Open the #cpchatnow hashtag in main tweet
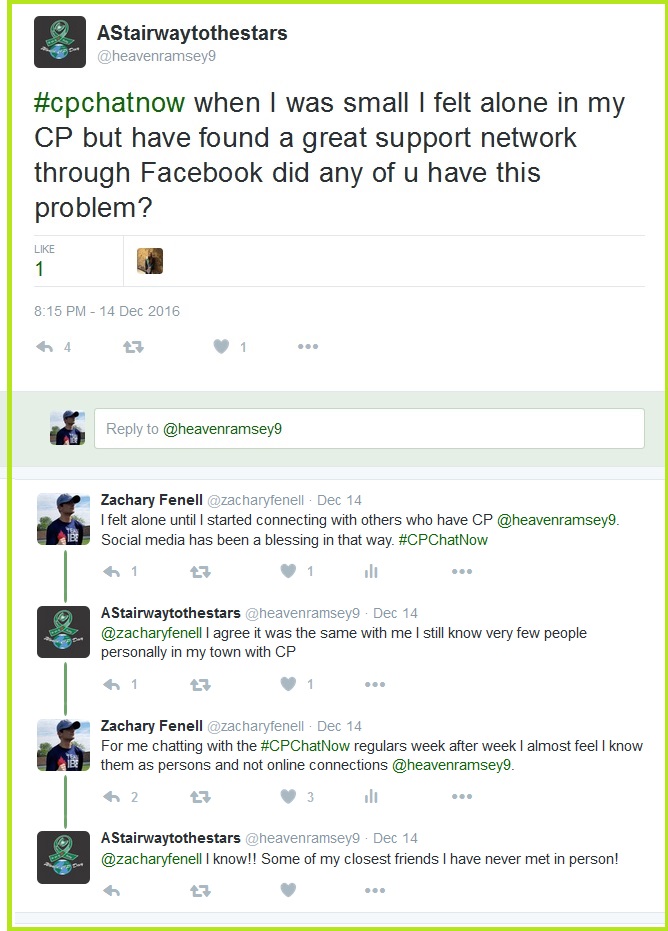 (110, 103)
